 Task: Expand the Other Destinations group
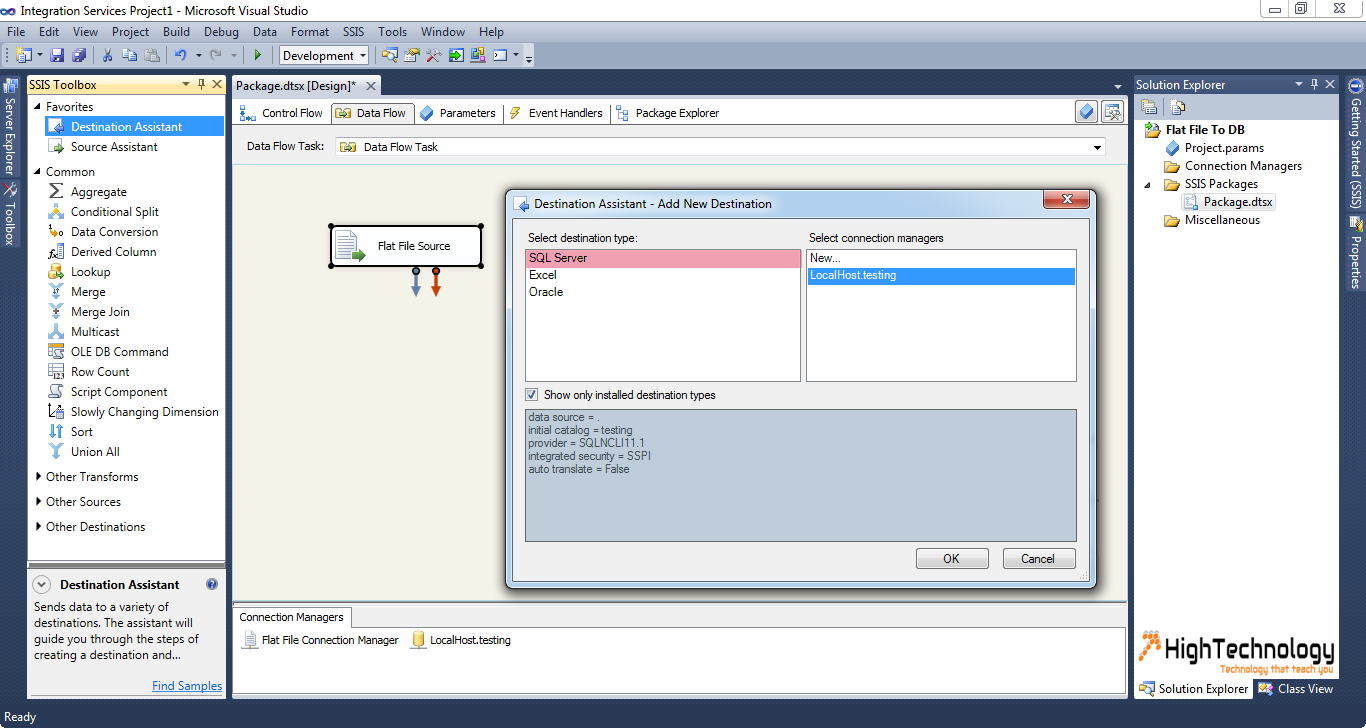(x=38, y=527)
